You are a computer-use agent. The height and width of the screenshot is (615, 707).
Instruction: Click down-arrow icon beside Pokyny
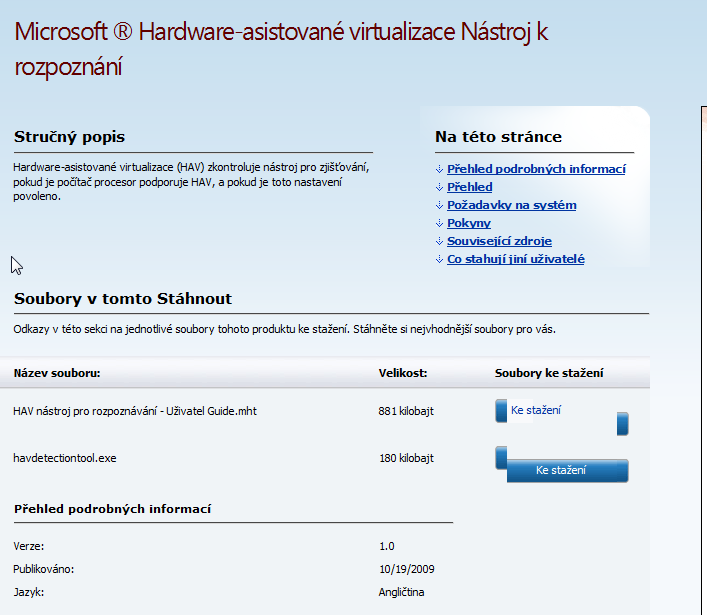pos(440,224)
